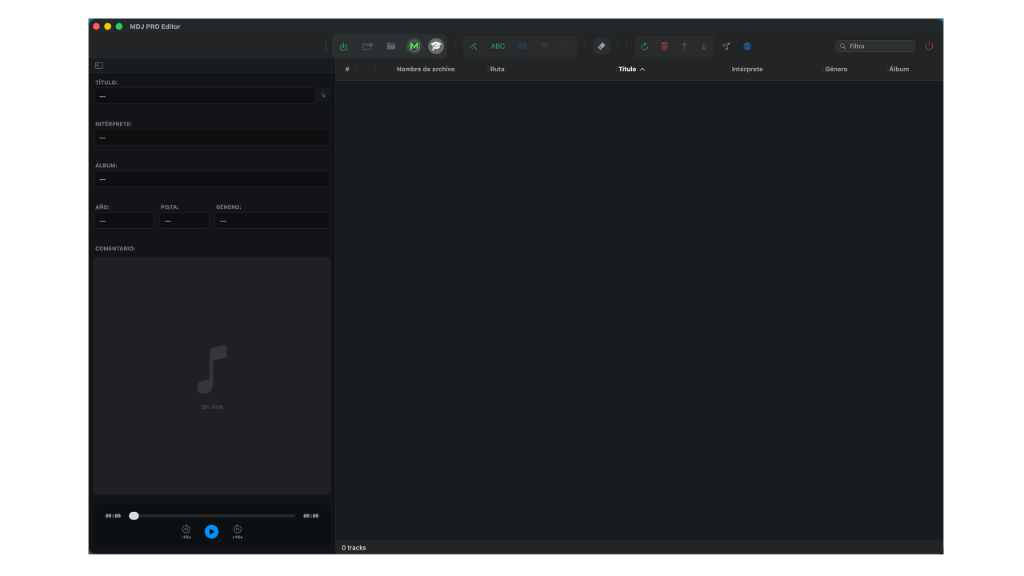Click the music note list icon
1024x576 pixels.
(x=726, y=46)
